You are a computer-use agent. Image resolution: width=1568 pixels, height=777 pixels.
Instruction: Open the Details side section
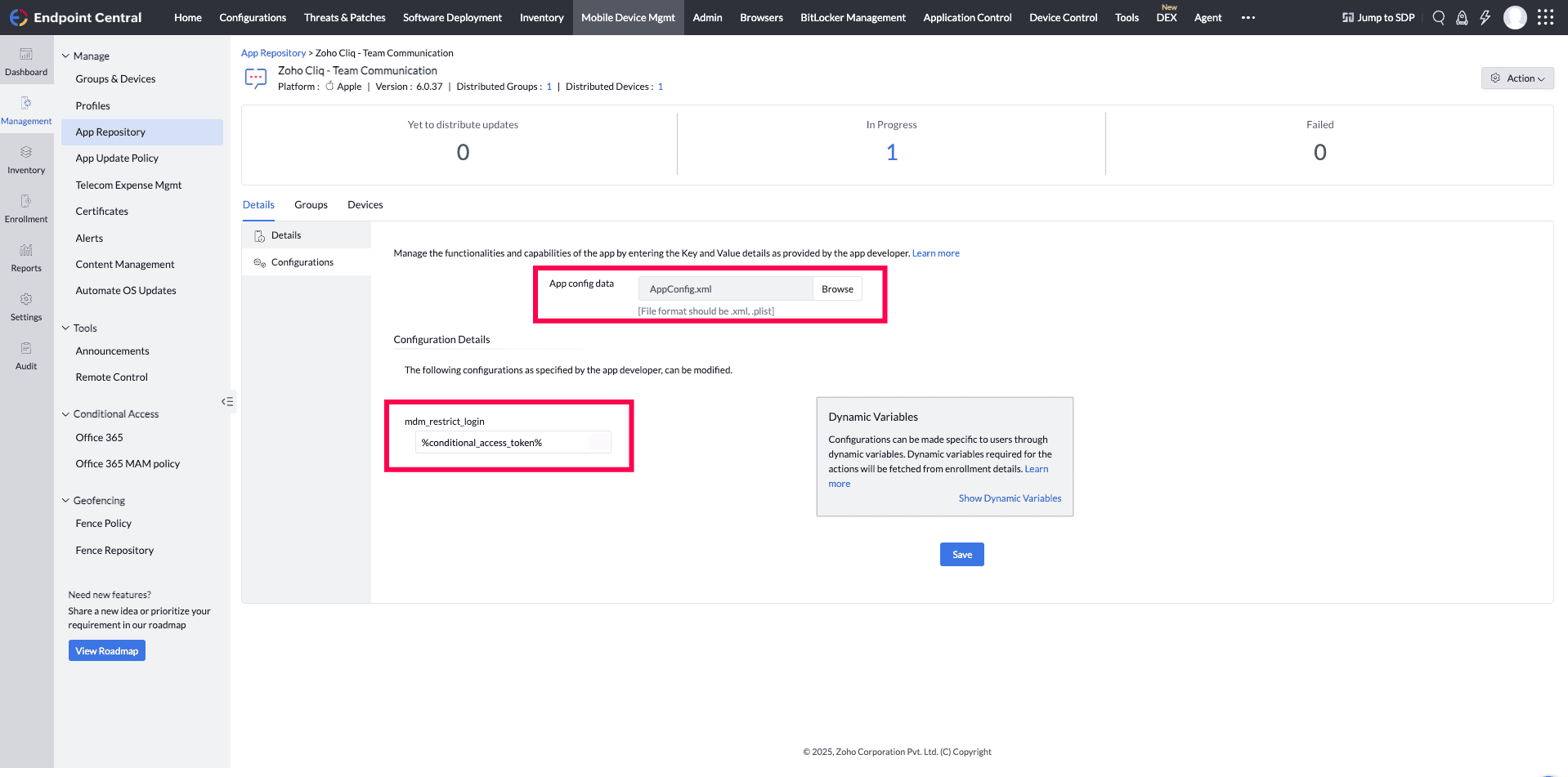tap(307, 235)
